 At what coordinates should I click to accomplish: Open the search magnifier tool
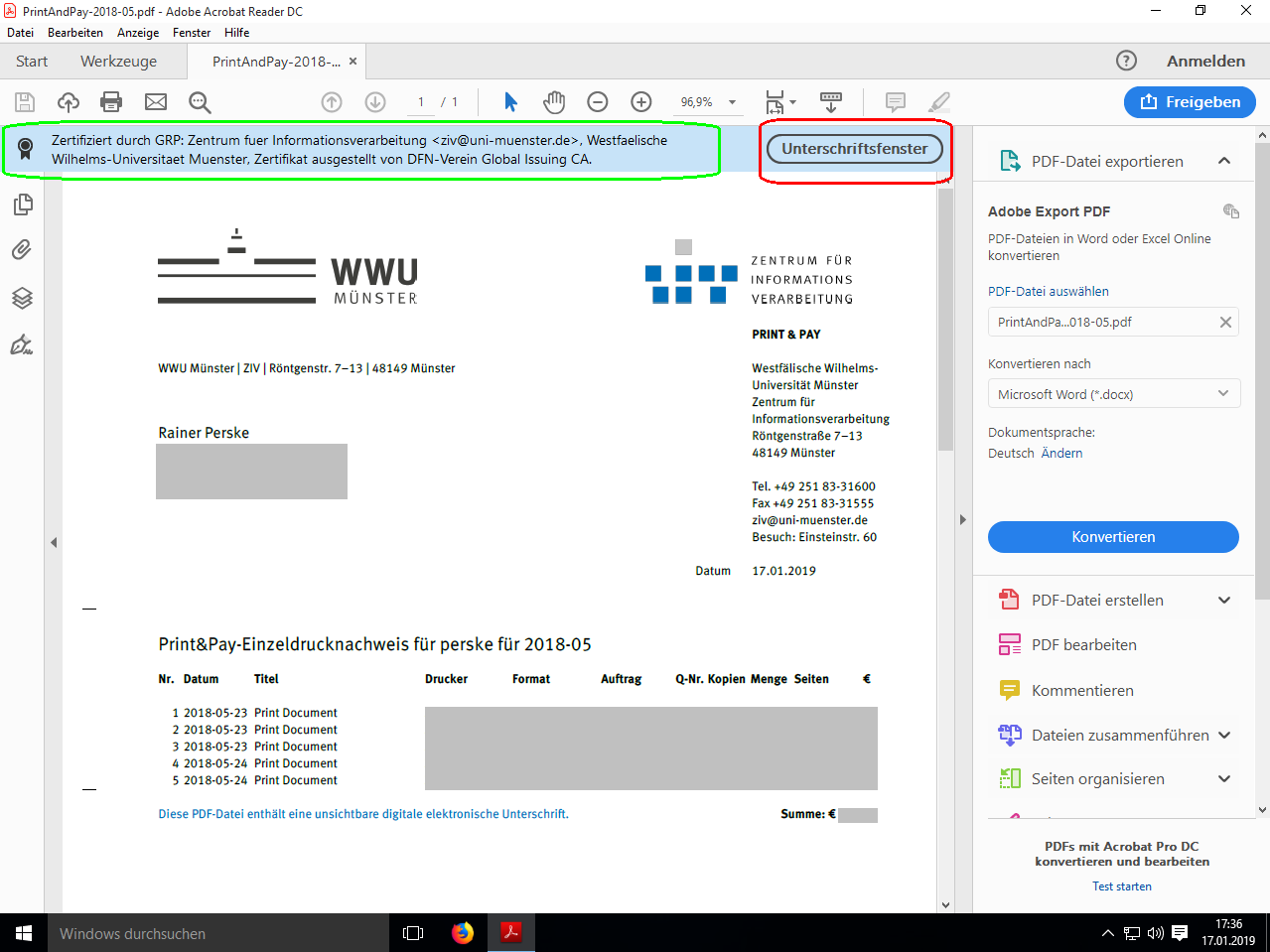coord(200,102)
